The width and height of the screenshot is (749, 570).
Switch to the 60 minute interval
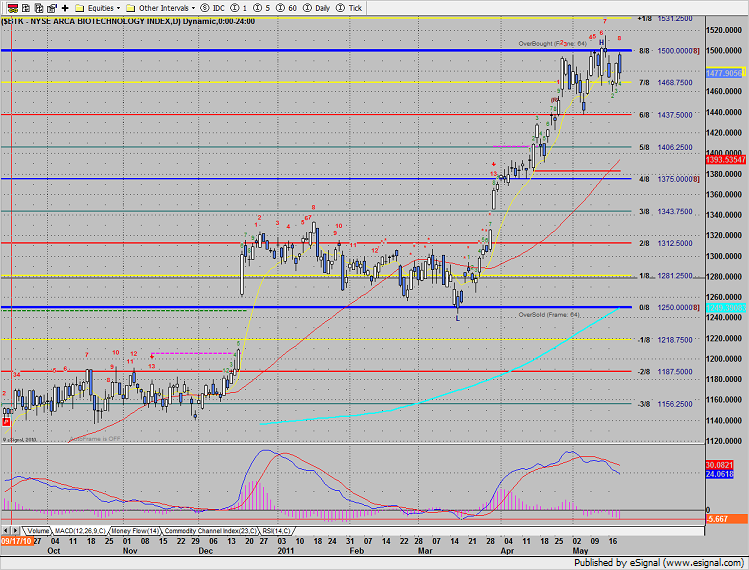pos(286,8)
